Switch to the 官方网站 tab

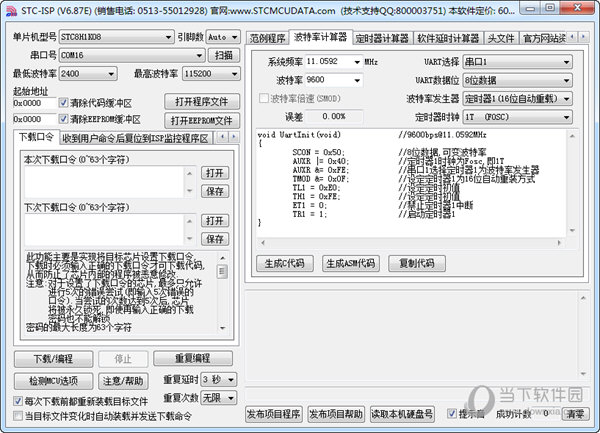[543, 38]
